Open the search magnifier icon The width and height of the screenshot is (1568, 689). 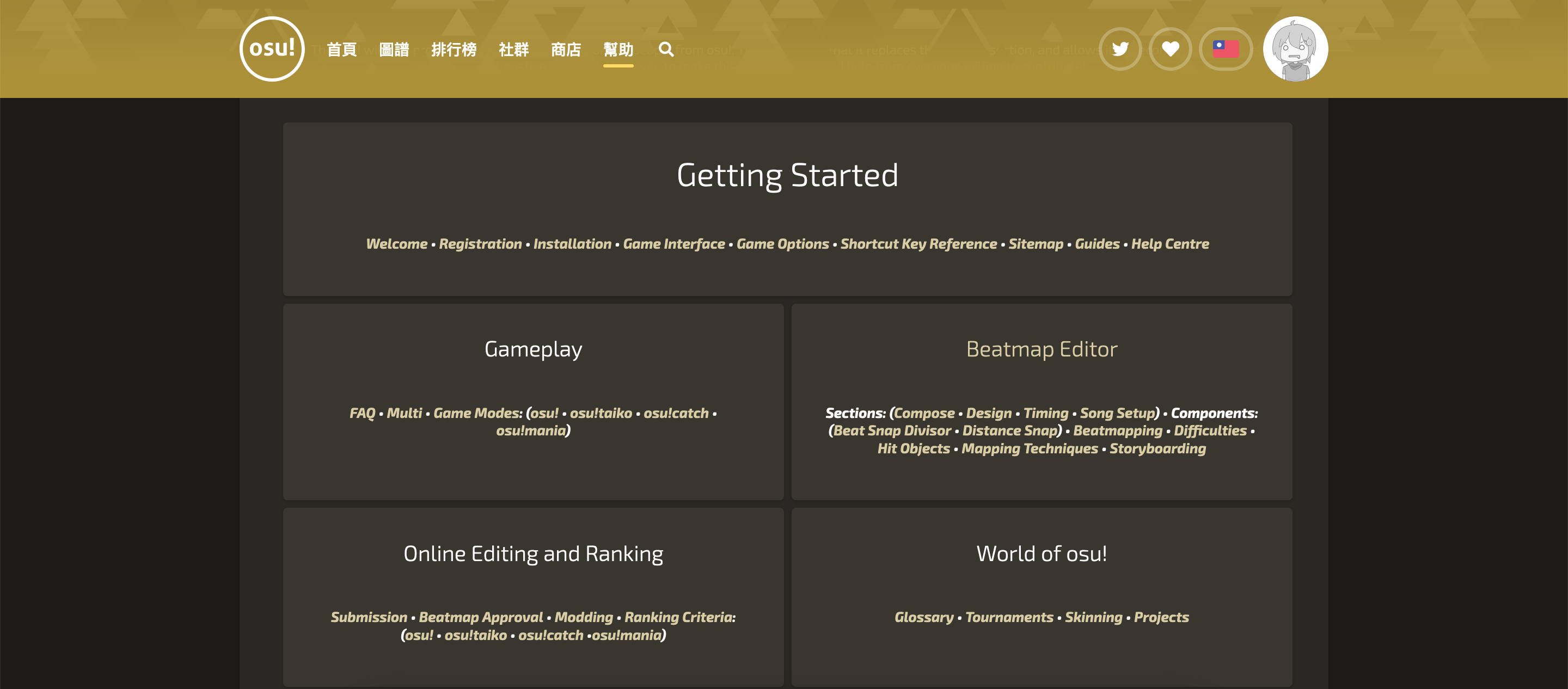(x=666, y=50)
